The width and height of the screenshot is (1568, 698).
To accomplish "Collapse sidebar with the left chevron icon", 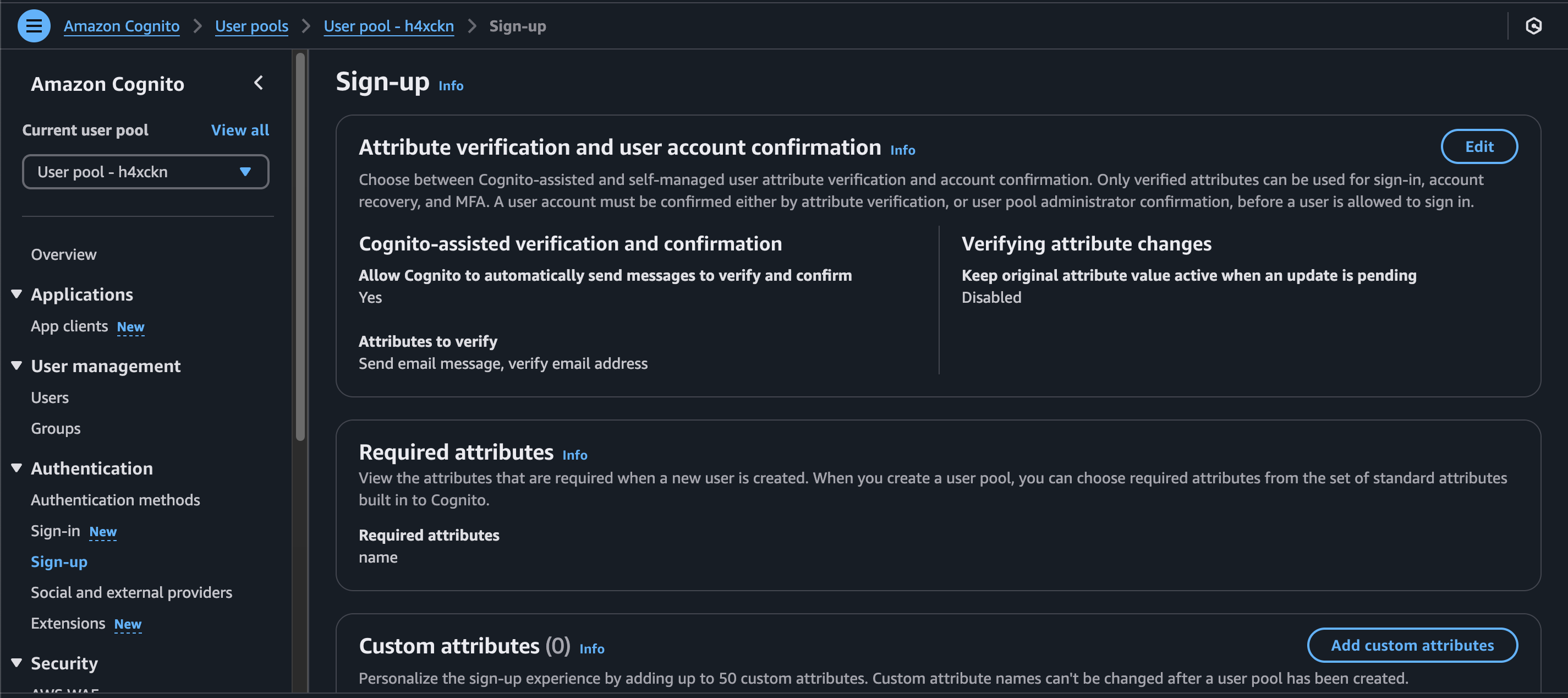I will 259,83.
